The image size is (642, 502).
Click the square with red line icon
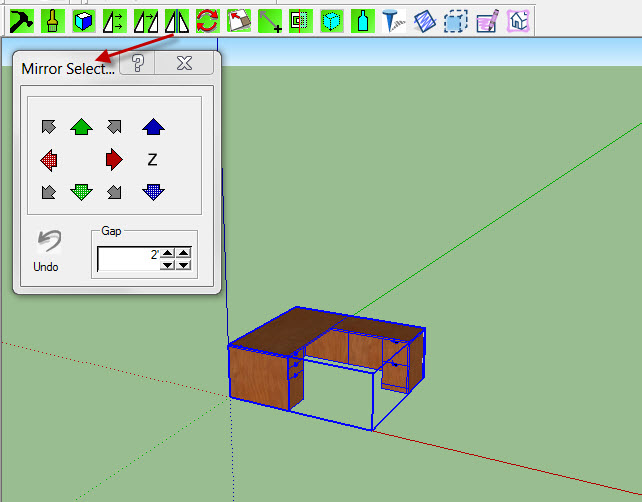click(x=301, y=21)
